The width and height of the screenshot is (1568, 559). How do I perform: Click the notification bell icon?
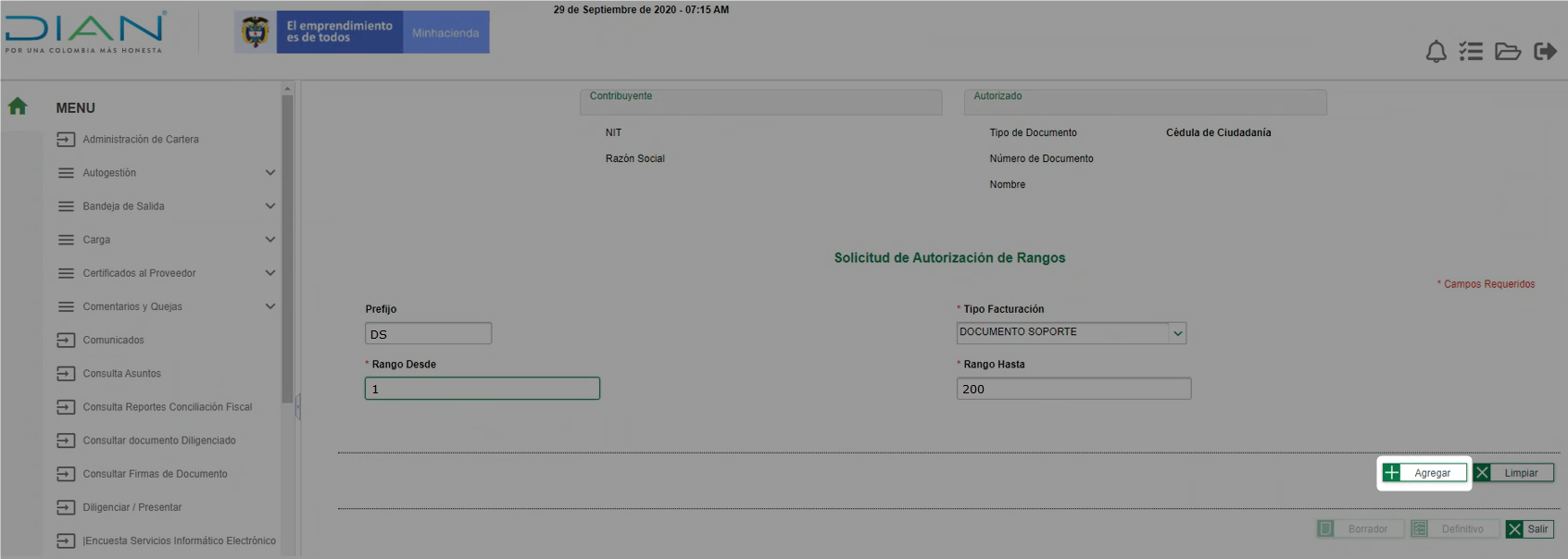pyautogui.click(x=1436, y=52)
